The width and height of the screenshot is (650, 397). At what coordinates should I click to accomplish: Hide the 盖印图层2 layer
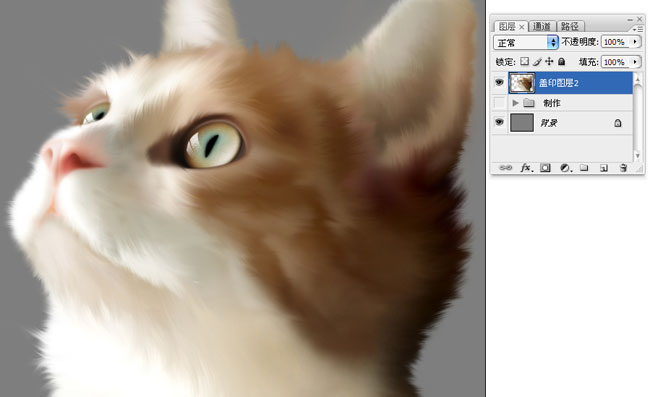(x=500, y=82)
